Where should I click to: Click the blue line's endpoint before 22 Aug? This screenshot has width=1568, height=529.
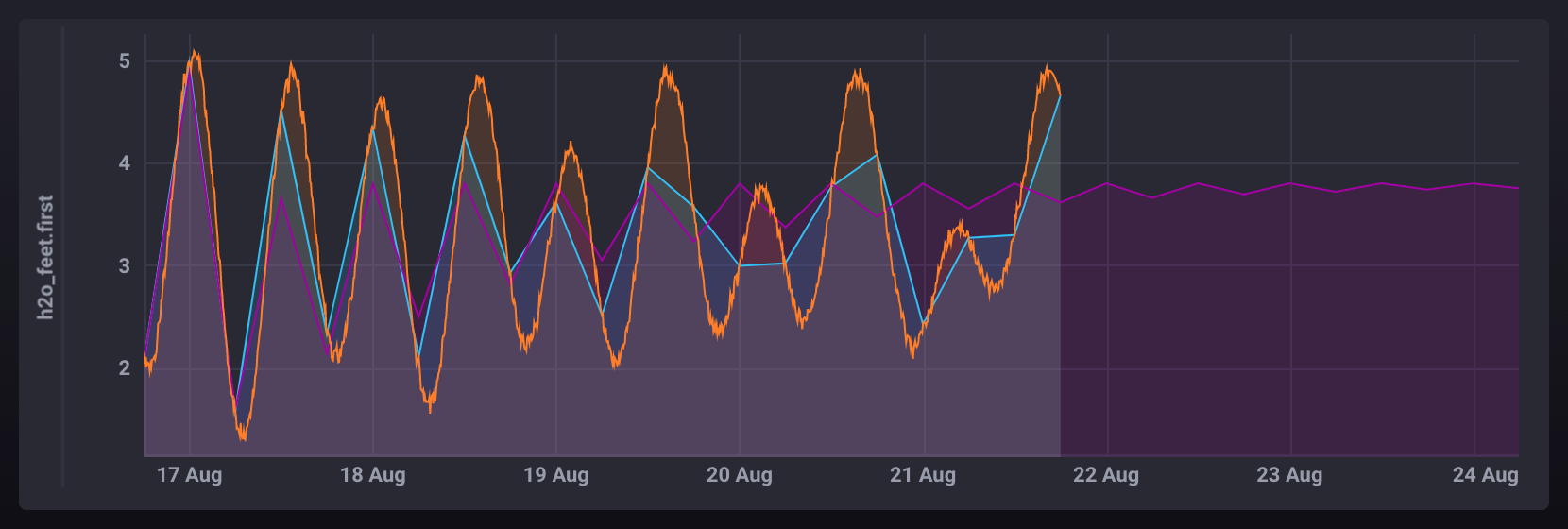click(1060, 96)
